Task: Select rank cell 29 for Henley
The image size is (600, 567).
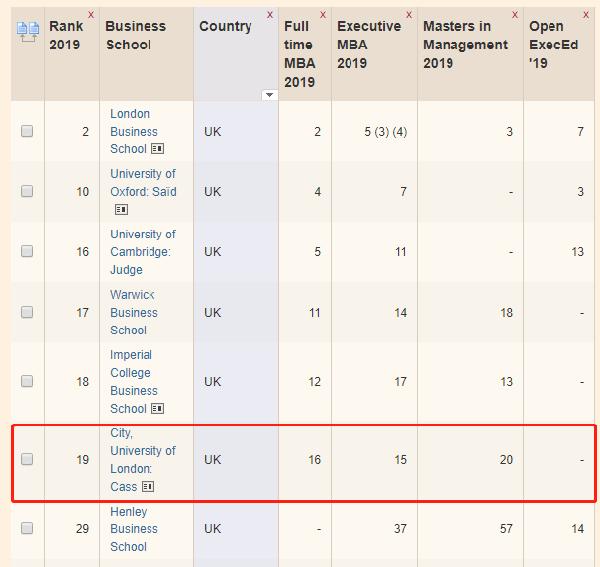Action: [x=82, y=529]
